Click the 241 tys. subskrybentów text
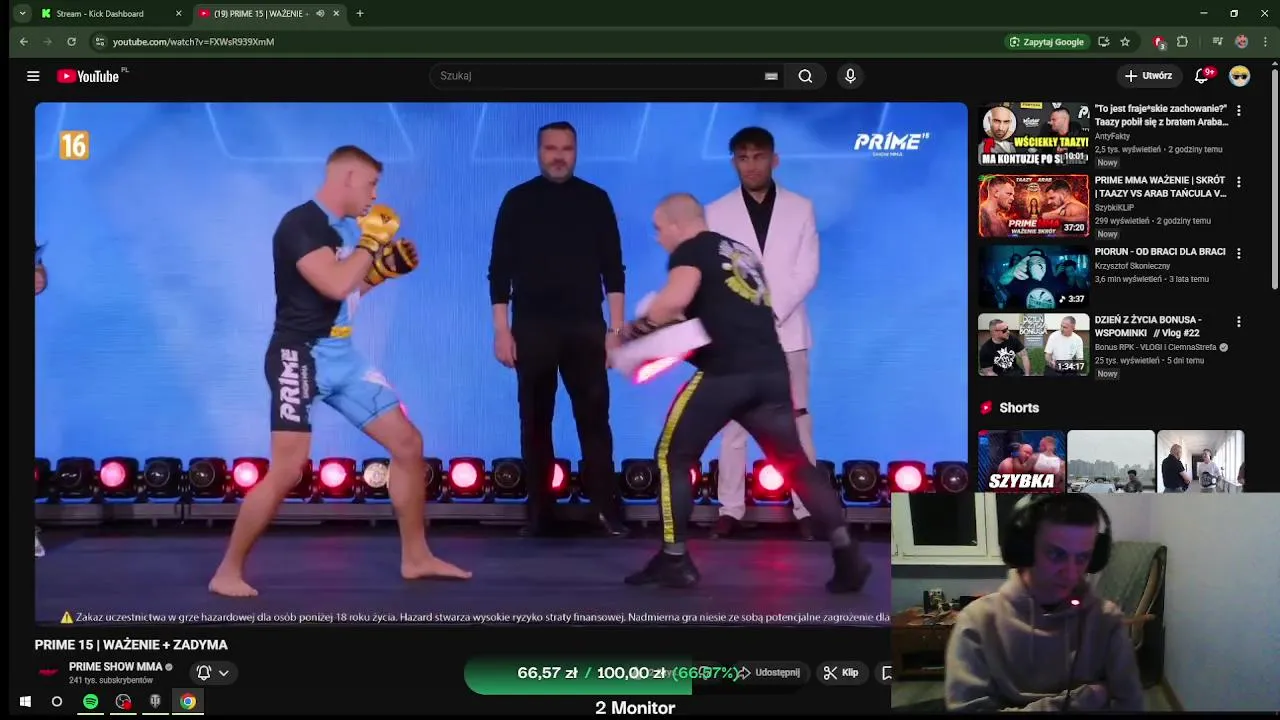 pyautogui.click(x=111, y=680)
